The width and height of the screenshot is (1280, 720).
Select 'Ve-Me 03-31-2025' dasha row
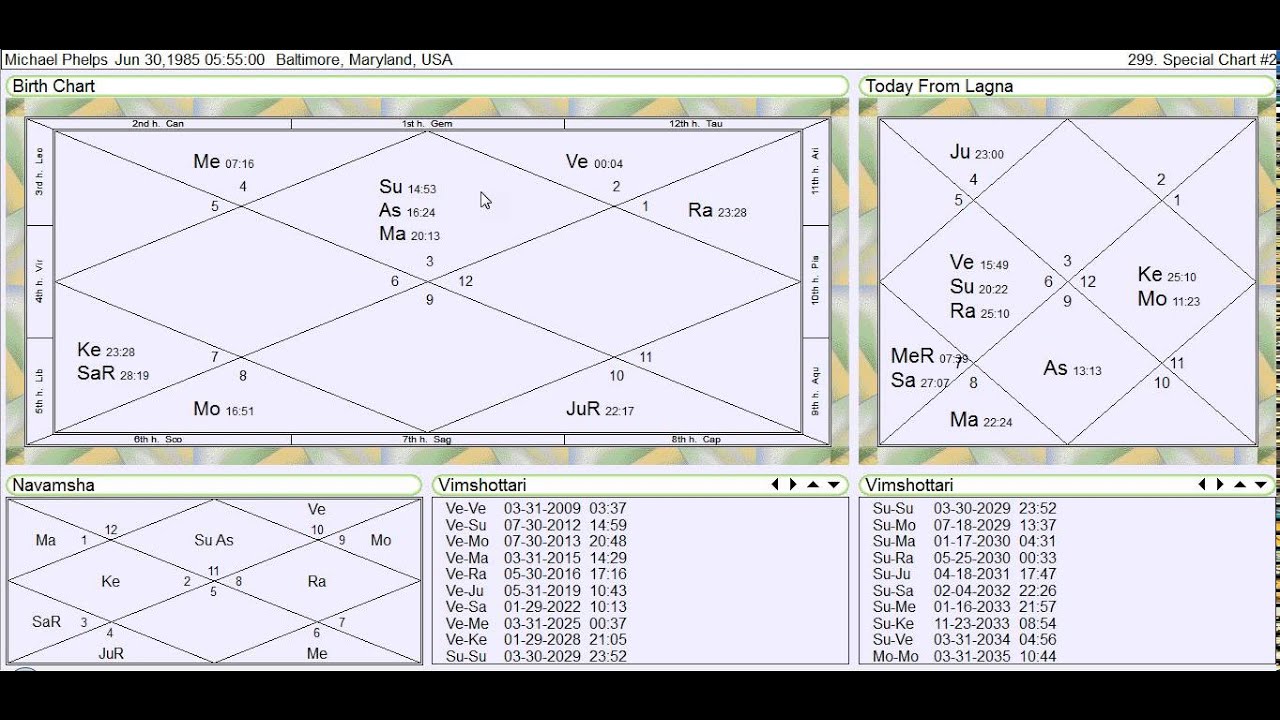click(x=536, y=624)
